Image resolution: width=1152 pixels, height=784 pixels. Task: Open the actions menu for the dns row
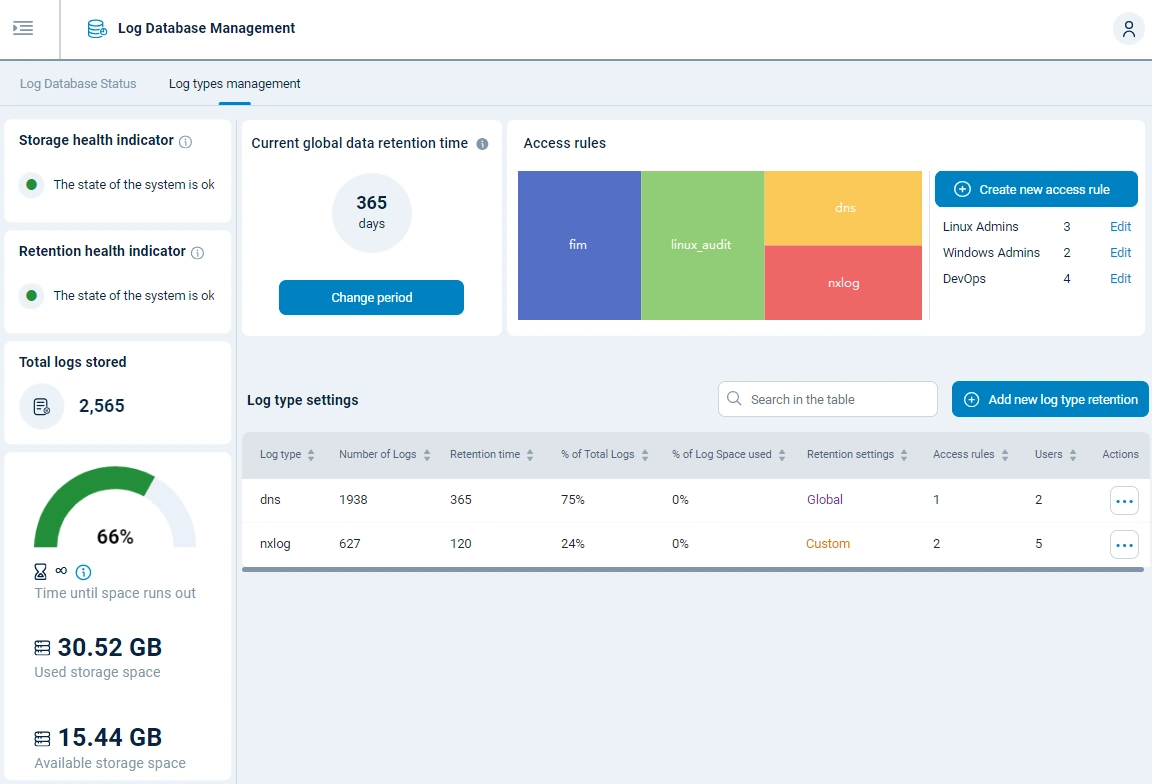pyautogui.click(x=1124, y=500)
